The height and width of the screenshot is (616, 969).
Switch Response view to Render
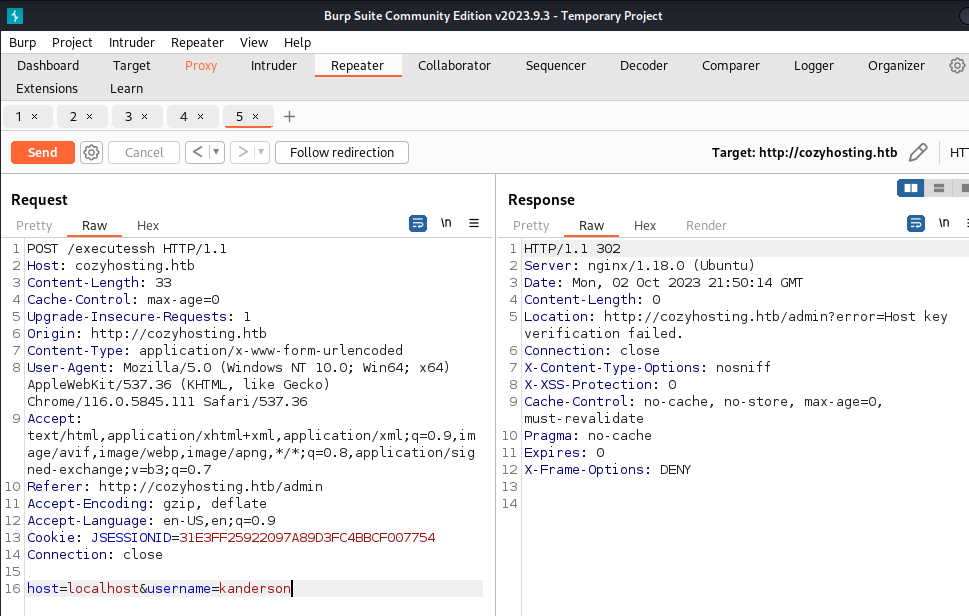[706, 226]
